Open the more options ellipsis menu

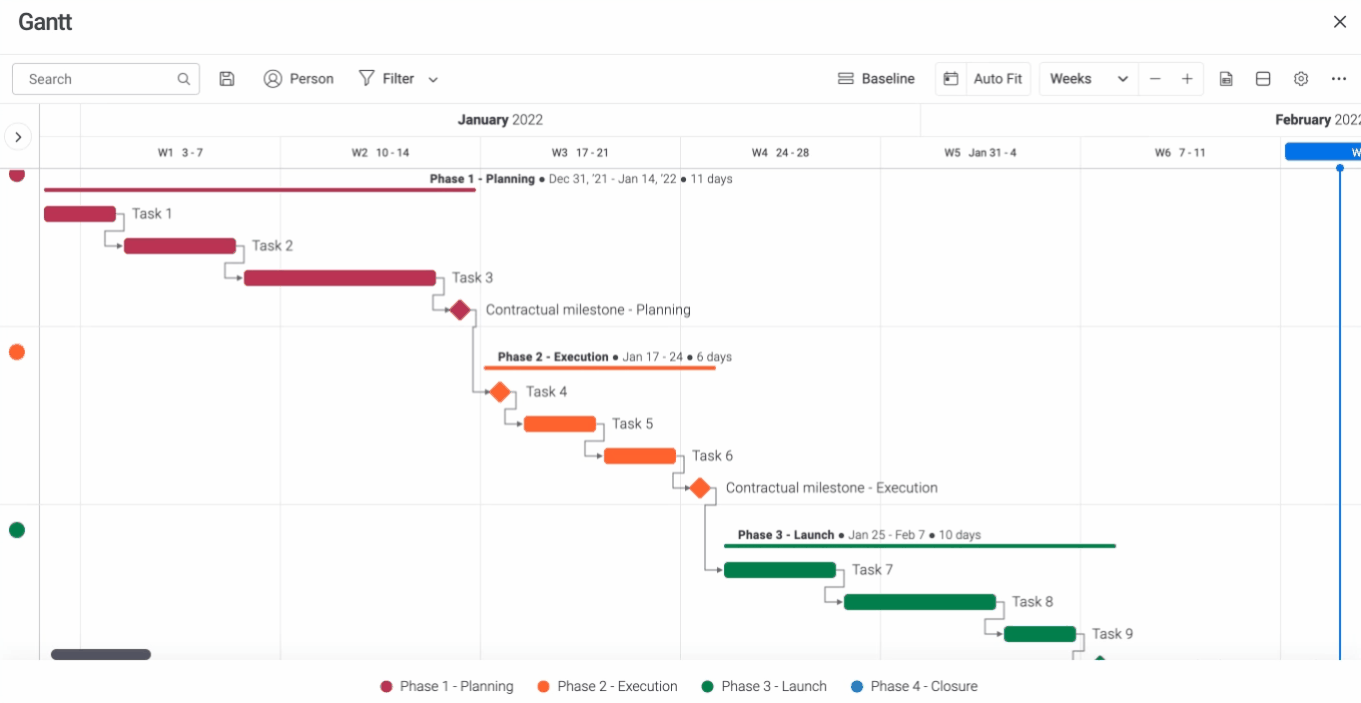[1339, 78]
